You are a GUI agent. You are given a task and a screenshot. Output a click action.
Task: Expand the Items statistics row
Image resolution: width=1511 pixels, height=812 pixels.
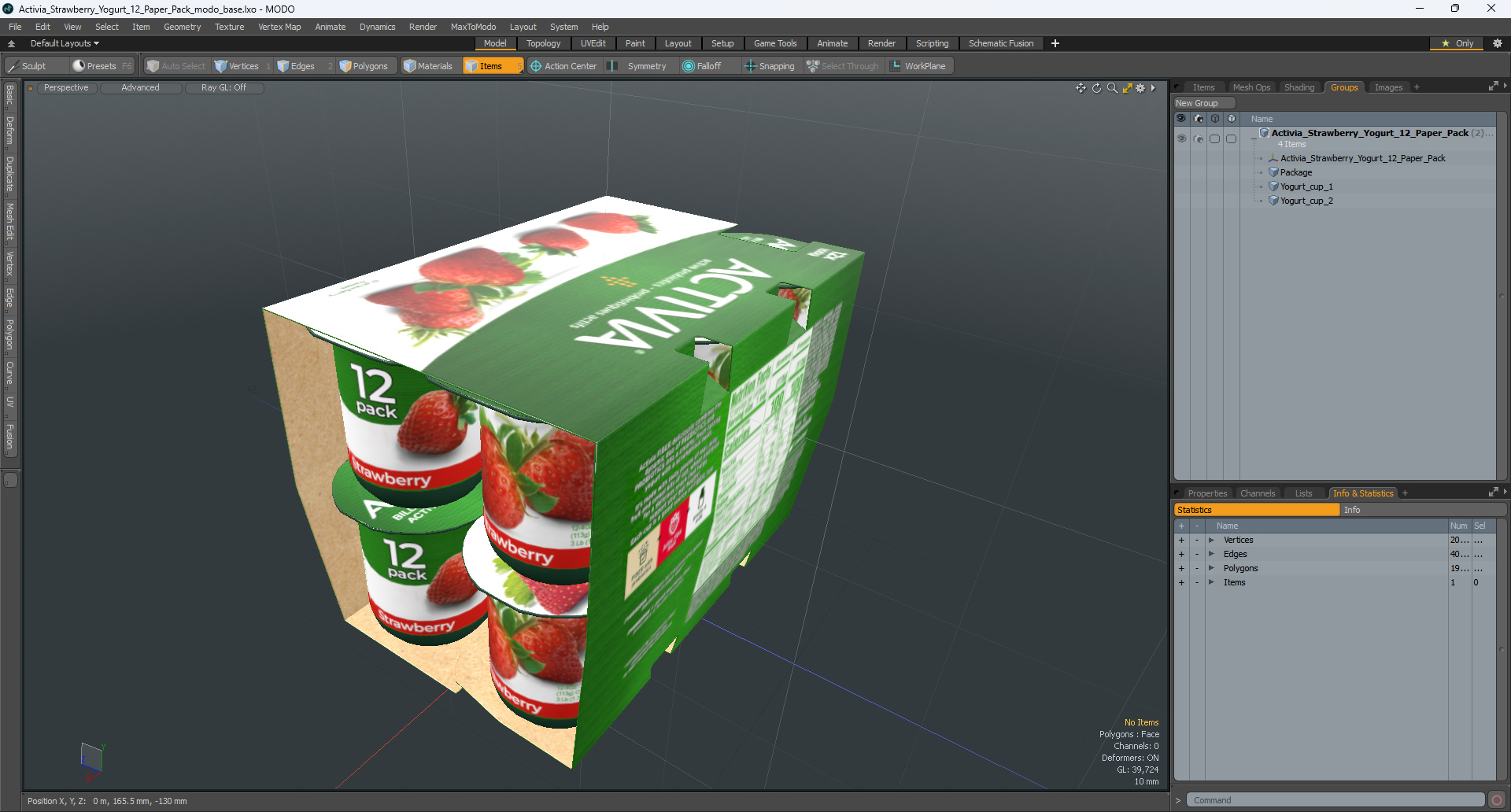click(1211, 582)
